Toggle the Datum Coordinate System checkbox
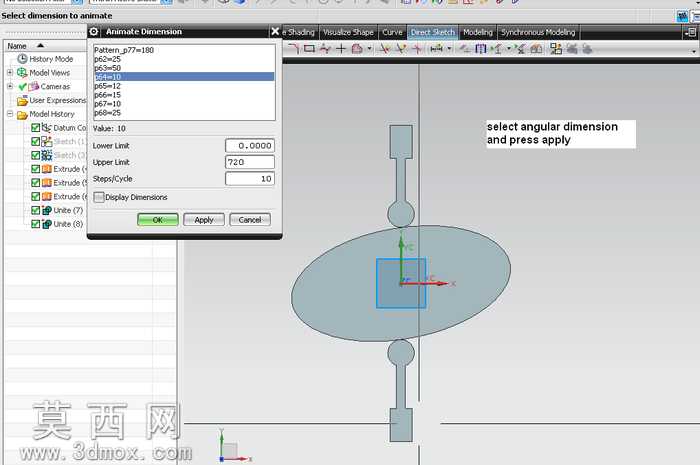Image resolution: width=700 pixels, height=465 pixels. click(36, 128)
